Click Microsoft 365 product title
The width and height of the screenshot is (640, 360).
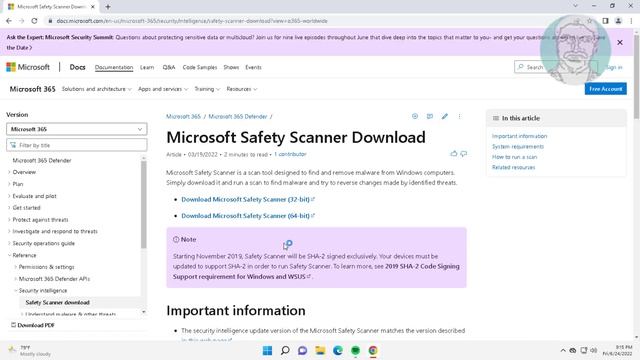click(x=32, y=89)
